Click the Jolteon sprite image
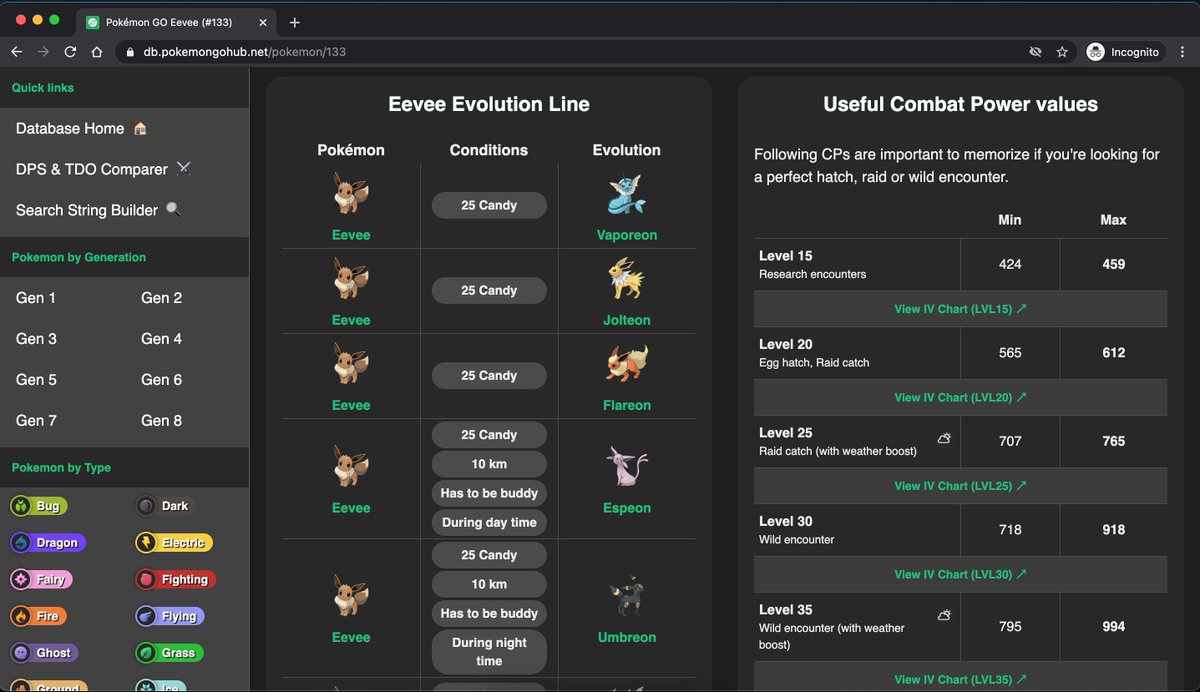 [627, 279]
